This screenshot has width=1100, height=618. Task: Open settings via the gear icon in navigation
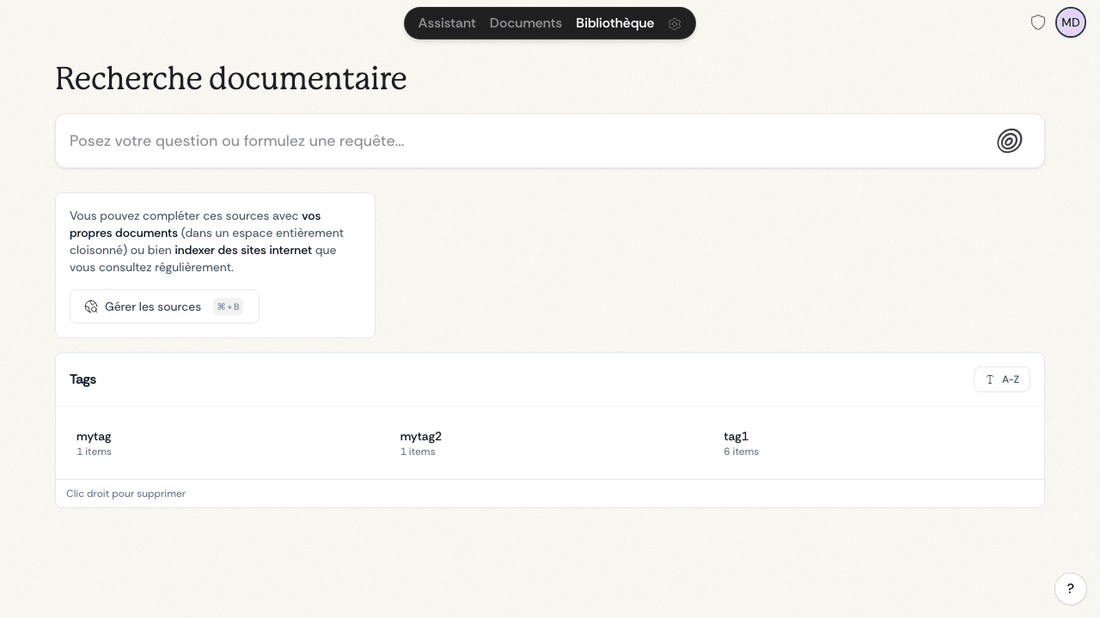click(x=675, y=22)
